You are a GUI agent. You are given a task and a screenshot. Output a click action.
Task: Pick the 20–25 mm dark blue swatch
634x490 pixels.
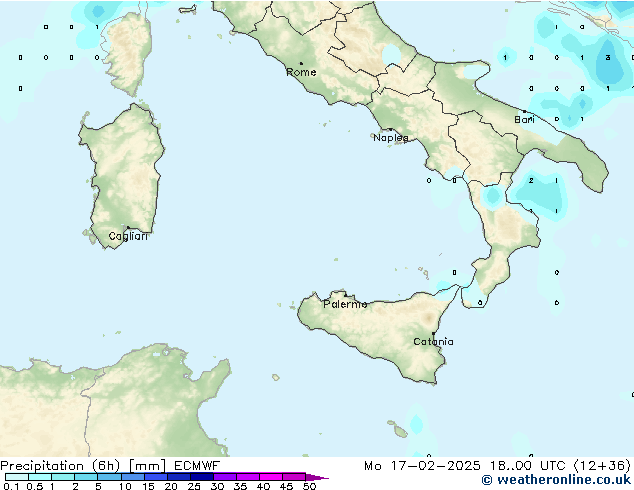[x=178, y=477]
